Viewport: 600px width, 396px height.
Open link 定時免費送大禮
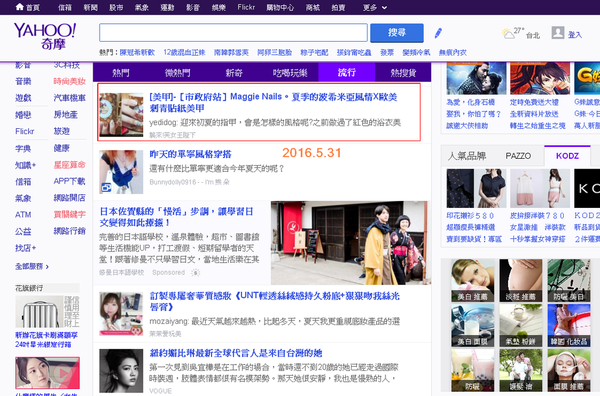point(534,102)
